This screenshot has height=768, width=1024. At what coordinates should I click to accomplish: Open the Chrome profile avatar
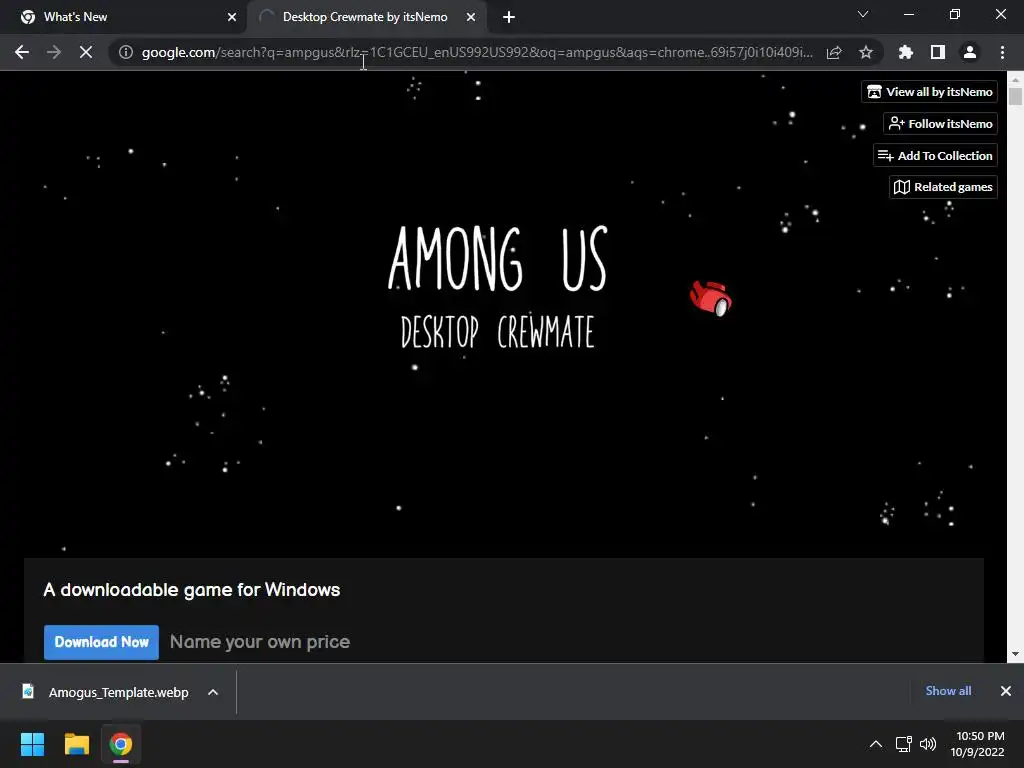tap(970, 52)
